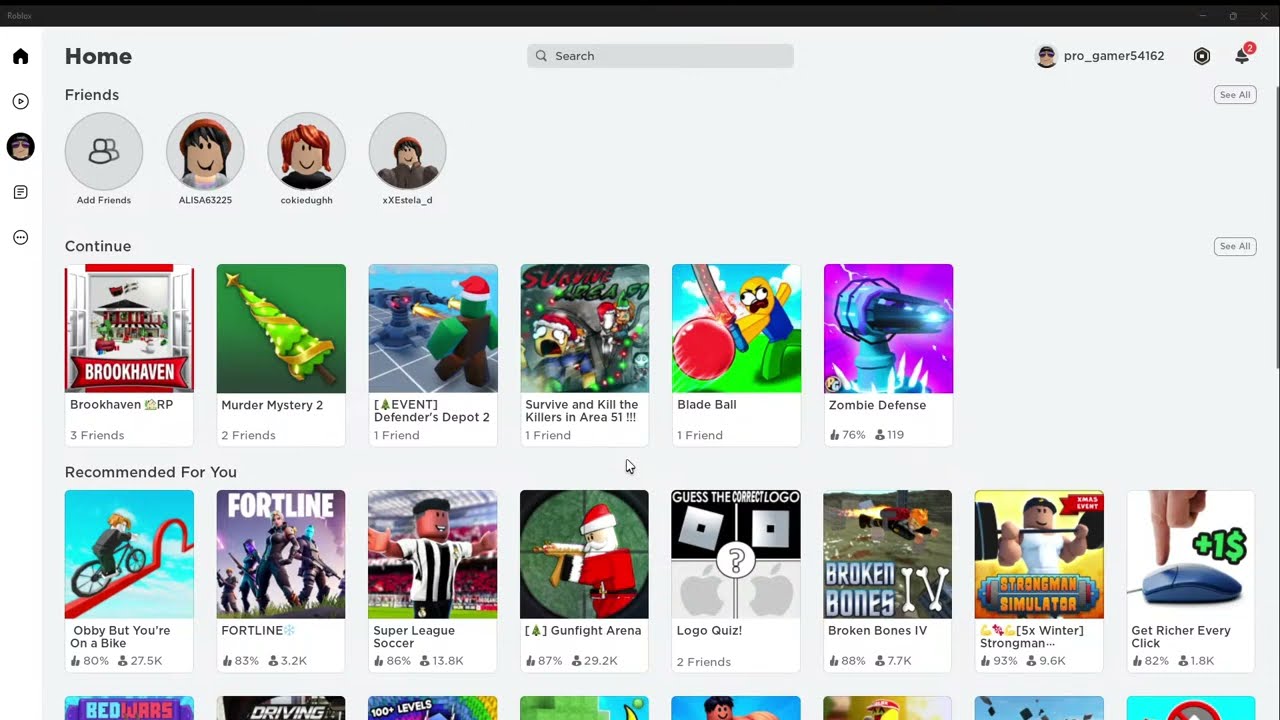Open the Murder Mystery 2 thumbnail
This screenshot has width=1280, height=720.
pyautogui.click(x=281, y=328)
